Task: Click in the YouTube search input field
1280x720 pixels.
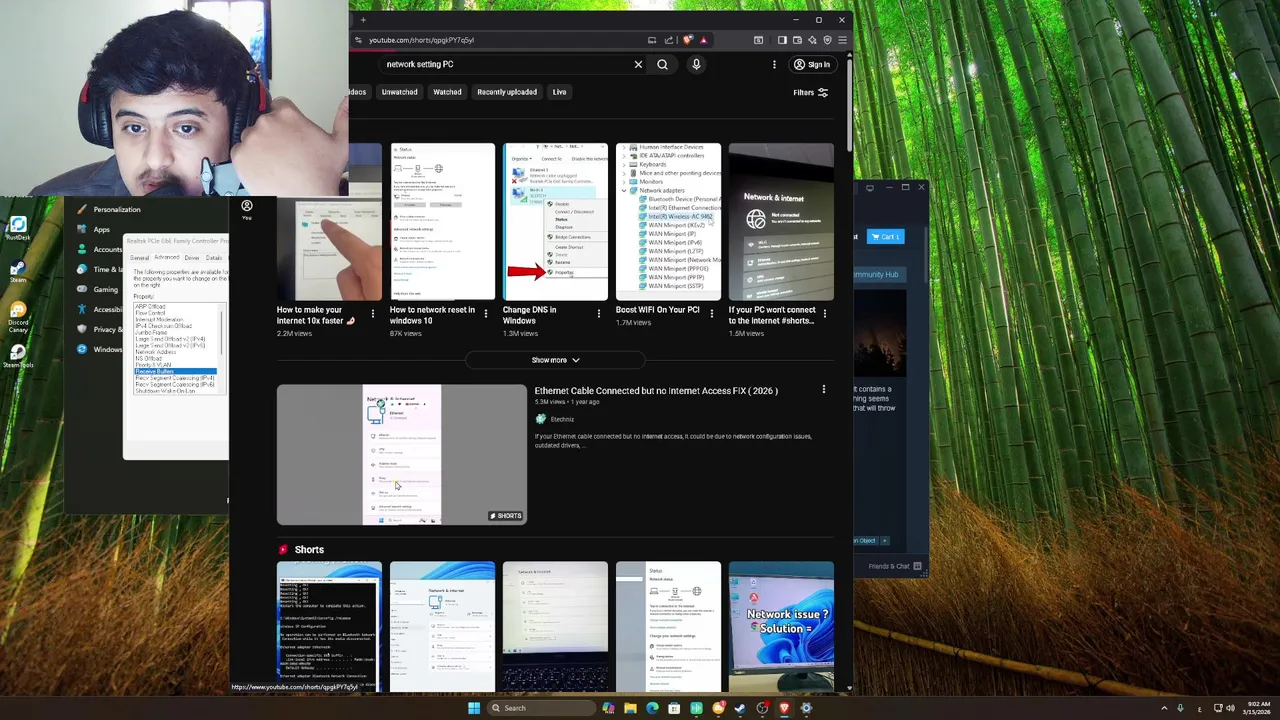Action: pos(505,64)
